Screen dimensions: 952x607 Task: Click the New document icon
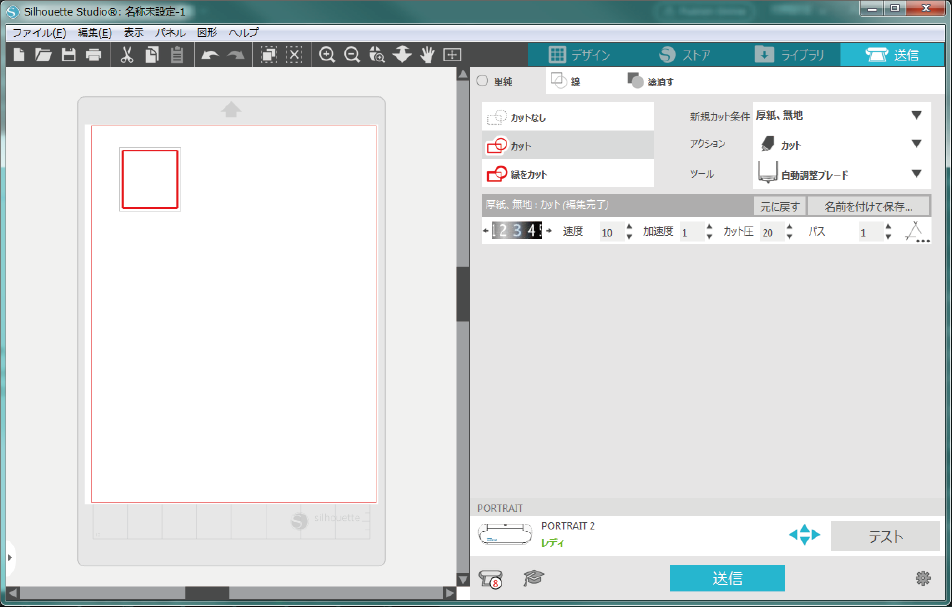click(19, 55)
